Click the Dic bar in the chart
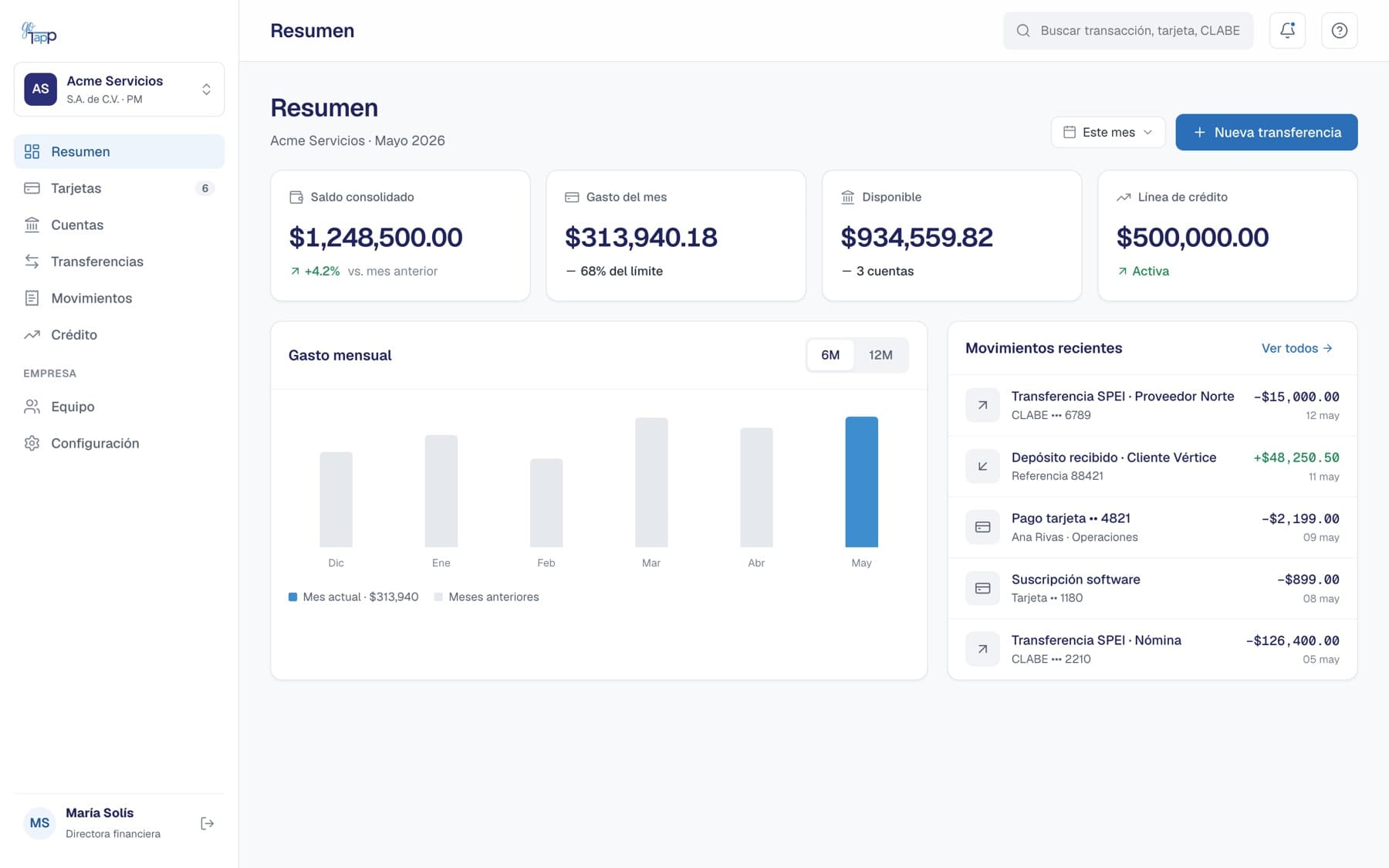Screen dimensions: 1389x868 (x=336, y=499)
